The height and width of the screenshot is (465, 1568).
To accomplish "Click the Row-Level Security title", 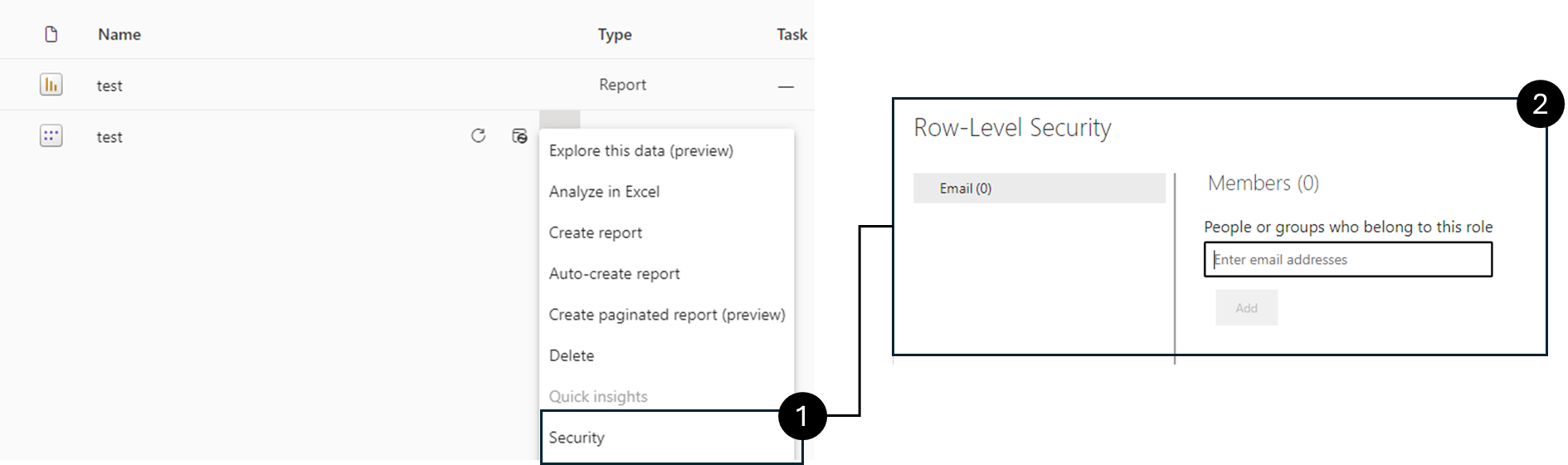I will (x=1012, y=127).
